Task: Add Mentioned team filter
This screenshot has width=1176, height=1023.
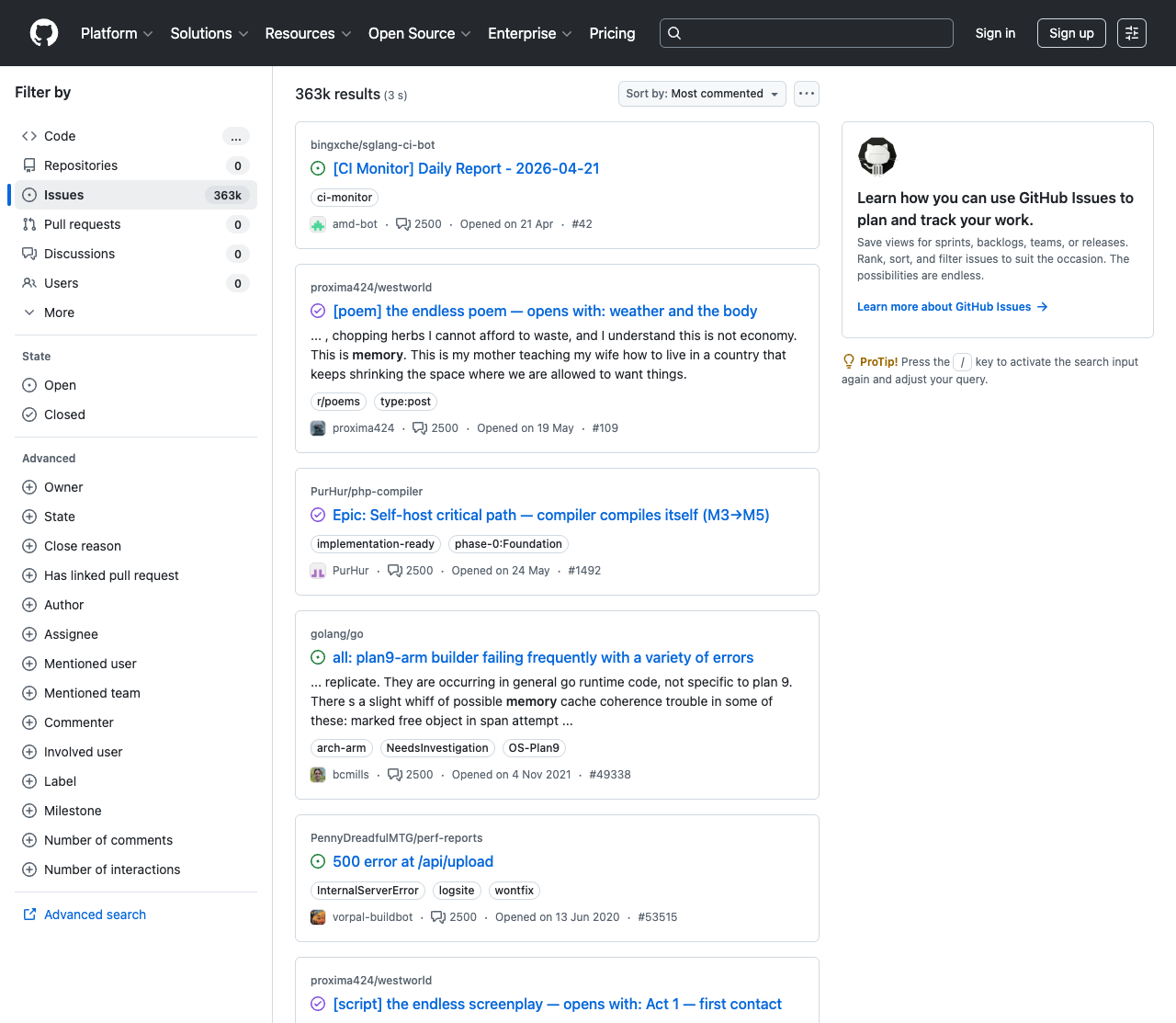Action: click(x=136, y=693)
